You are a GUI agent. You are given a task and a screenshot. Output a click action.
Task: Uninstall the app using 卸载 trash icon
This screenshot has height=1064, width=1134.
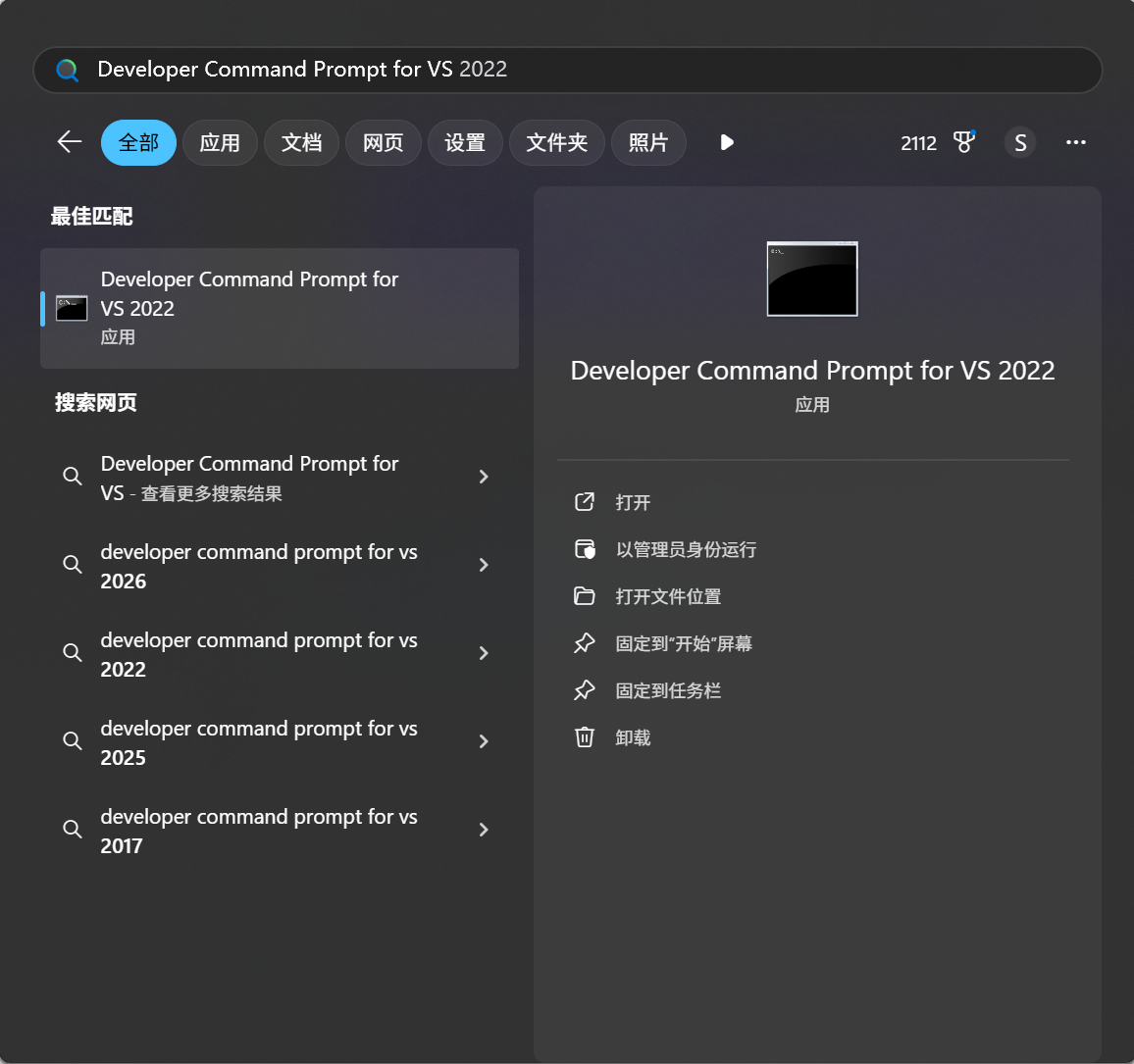[585, 737]
